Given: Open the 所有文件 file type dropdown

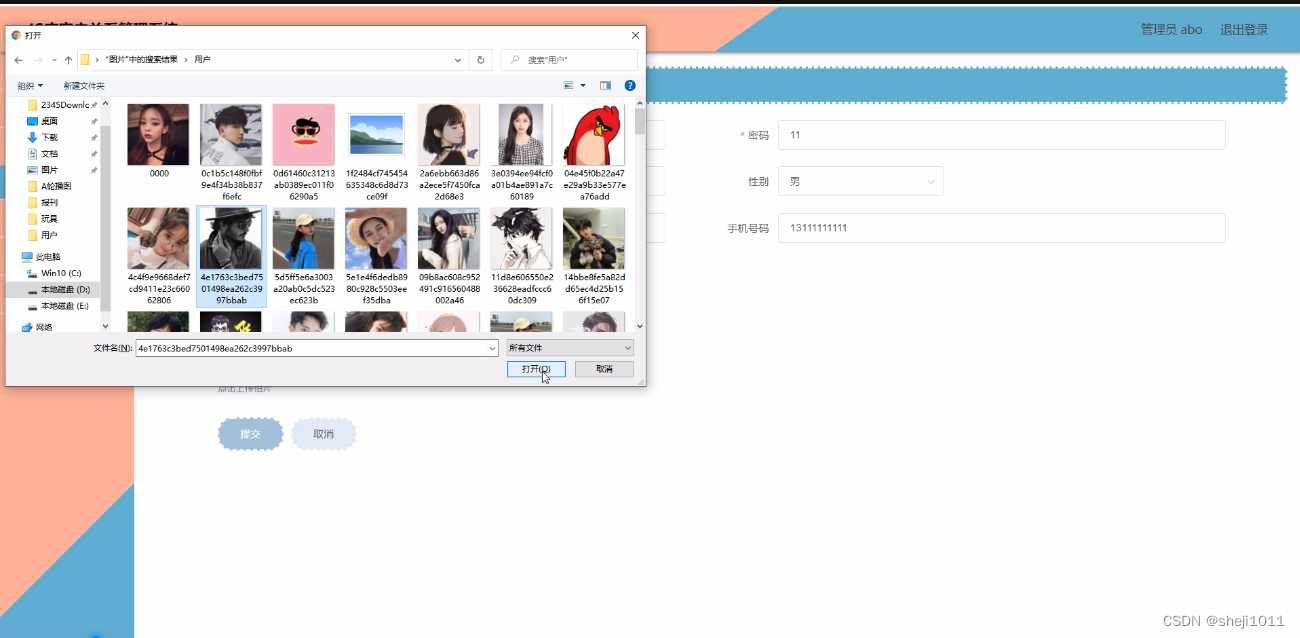Looking at the screenshot, I should point(568,347).
